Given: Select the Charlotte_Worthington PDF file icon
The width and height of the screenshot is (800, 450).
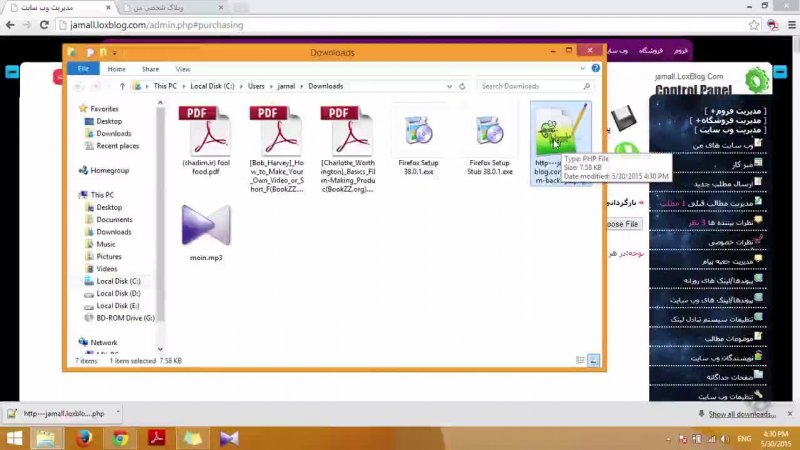Looking at the screenshot, I should click(x=347, y=132).
